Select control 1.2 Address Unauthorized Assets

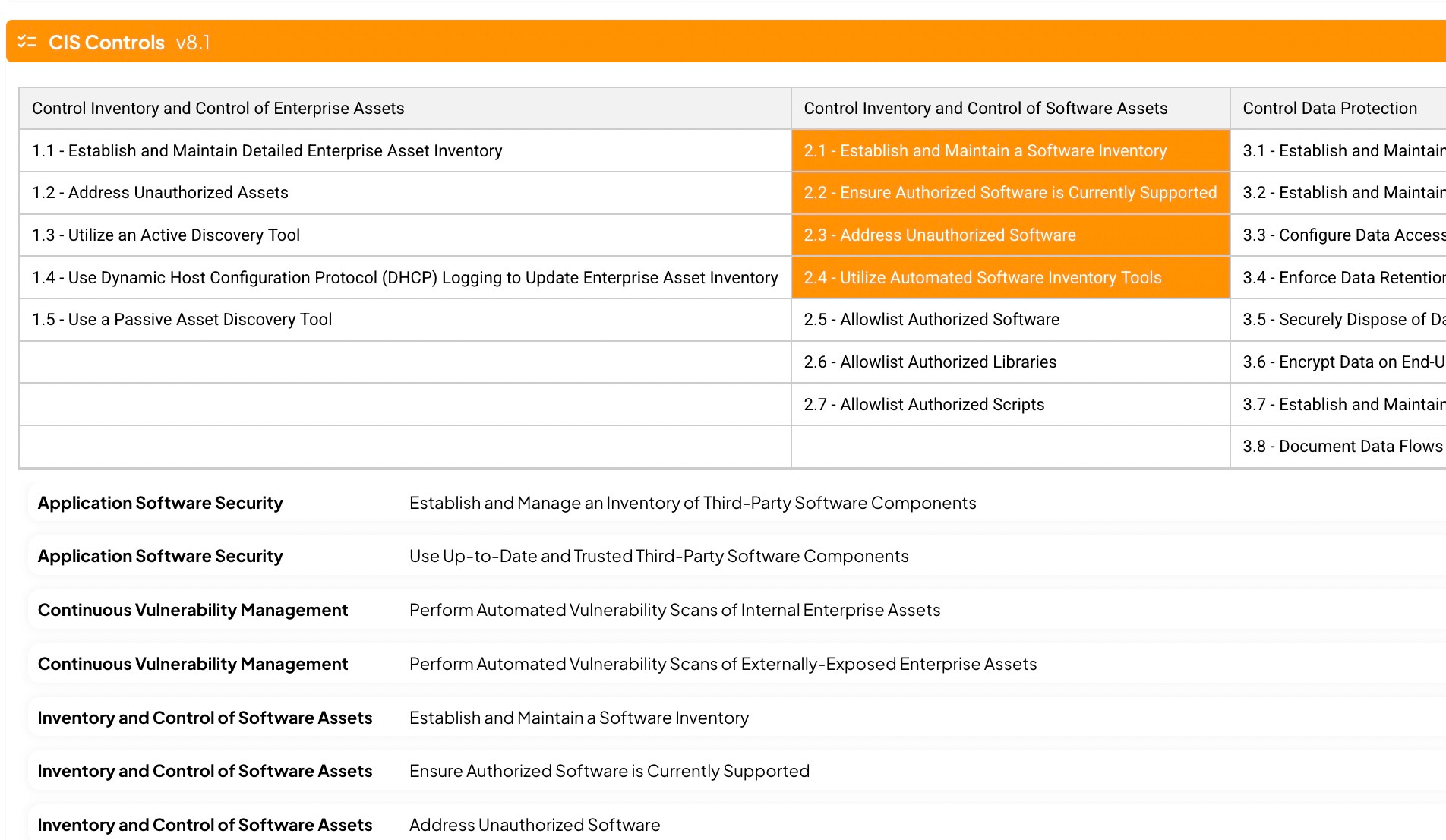[x=405, y=193]
